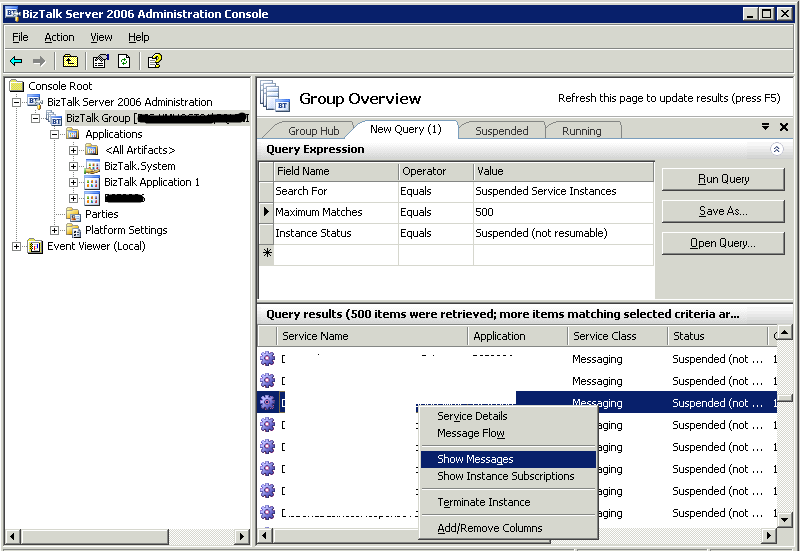Choose Show Messages from context menu
The image size is (800, 551).
coord(508,459)
